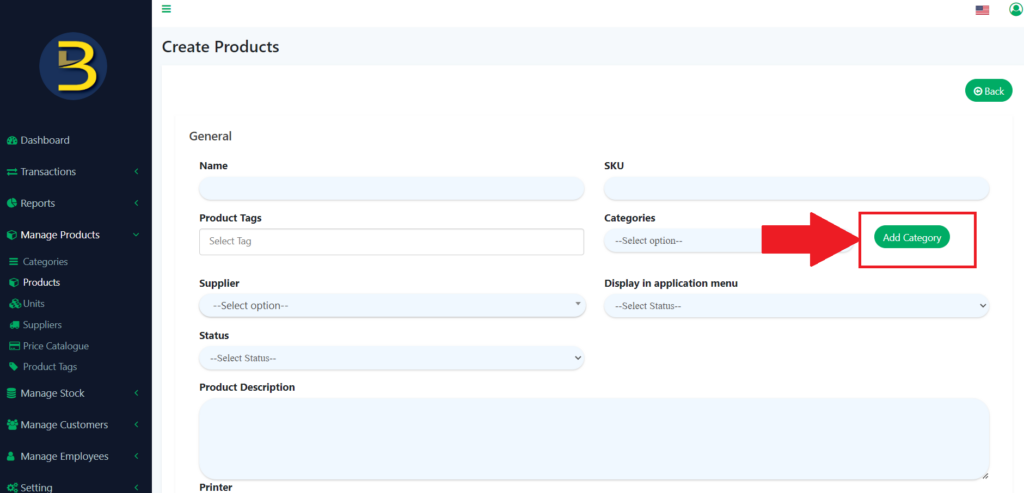Click the Suppliers truck icon
The width and height of the screenshot is (1024, 493).
coord(14,325)
